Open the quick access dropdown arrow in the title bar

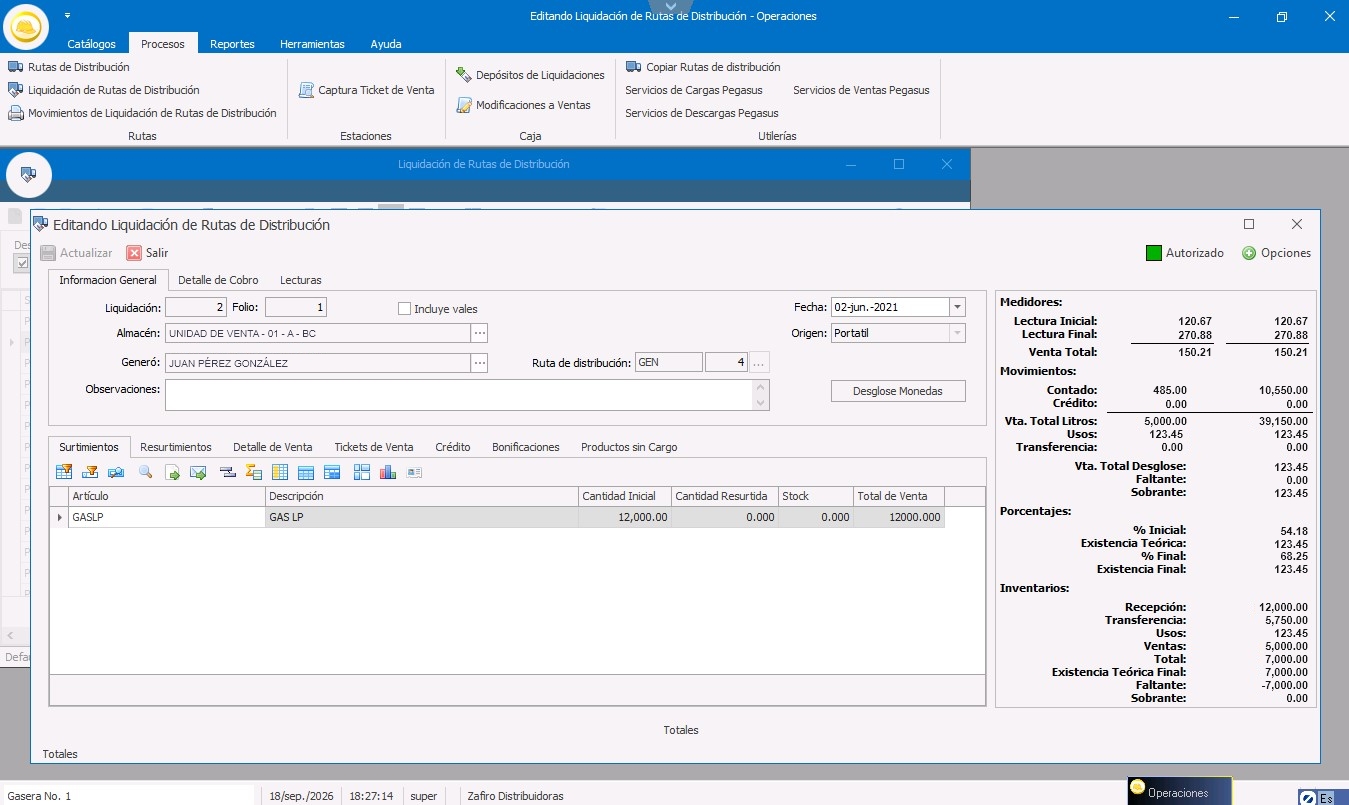tap(67, 16)
